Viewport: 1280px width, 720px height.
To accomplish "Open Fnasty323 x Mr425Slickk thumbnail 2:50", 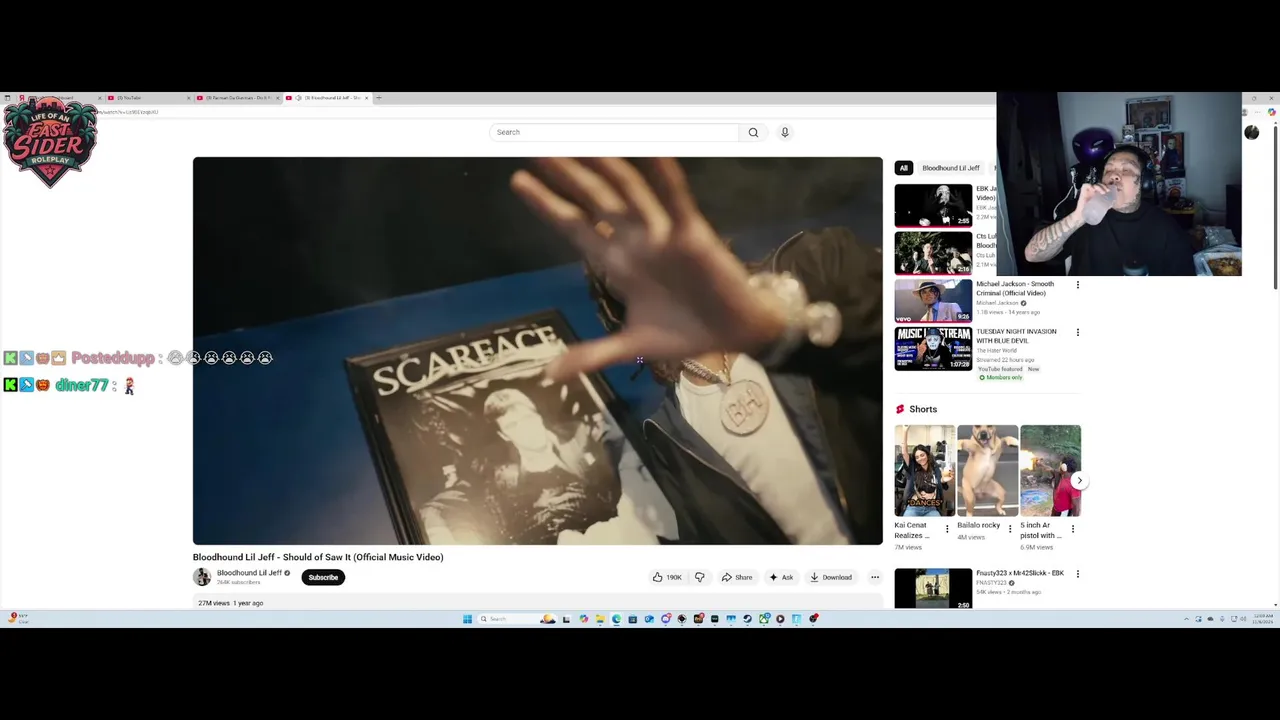I will [933, 589].
